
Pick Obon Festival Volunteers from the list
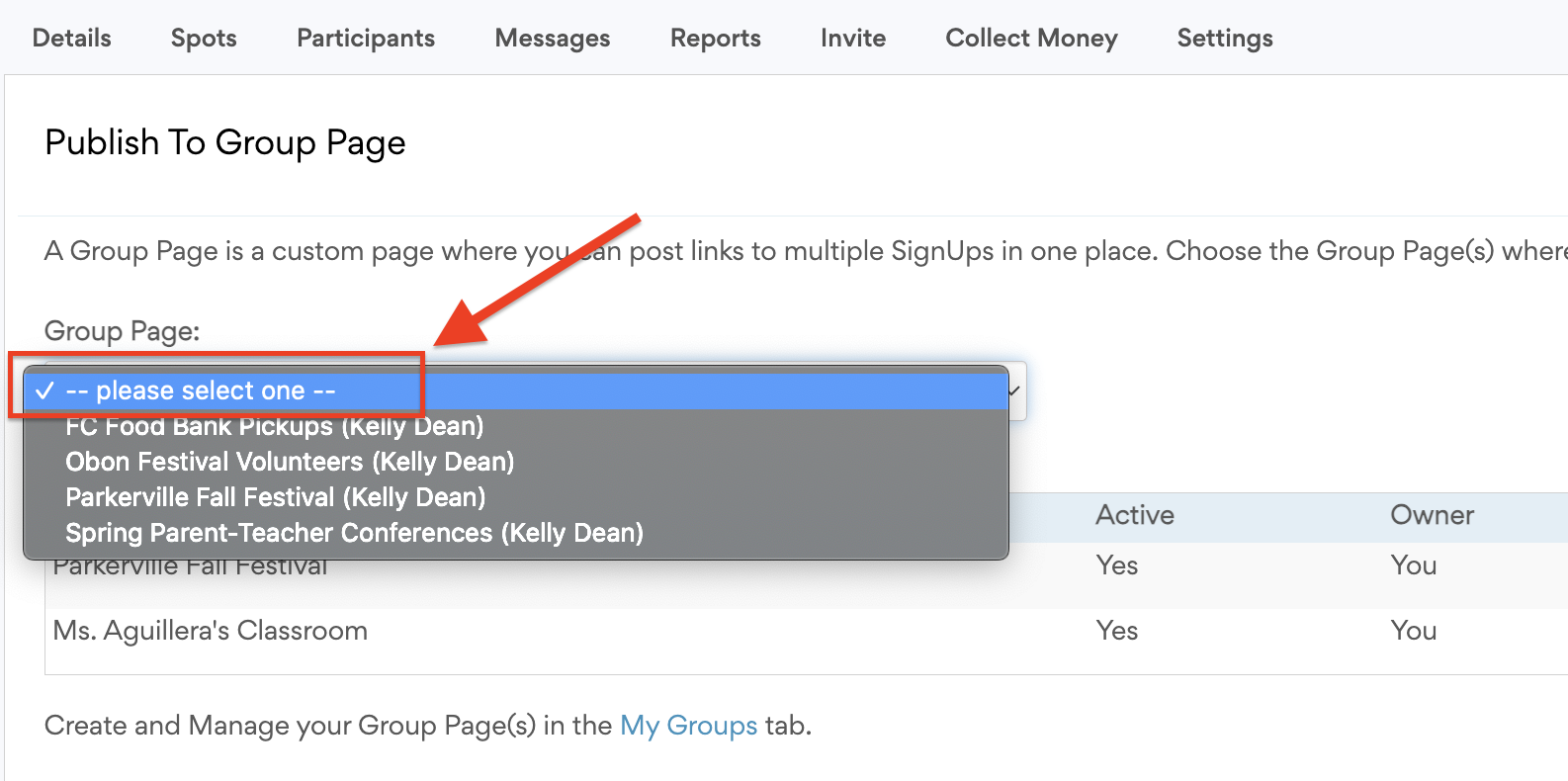point(290,463)
